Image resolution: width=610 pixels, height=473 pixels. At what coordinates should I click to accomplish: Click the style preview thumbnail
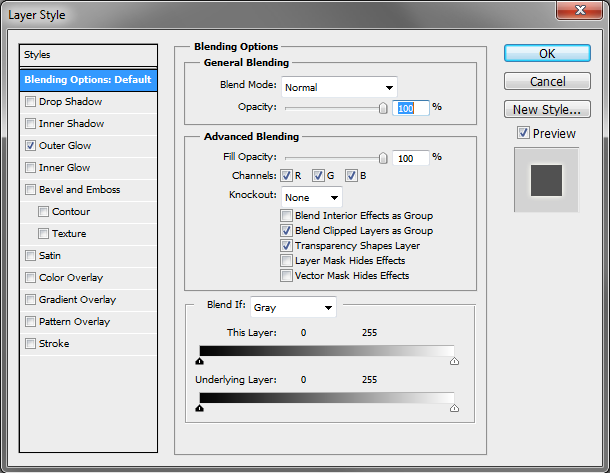coord(547,180)
